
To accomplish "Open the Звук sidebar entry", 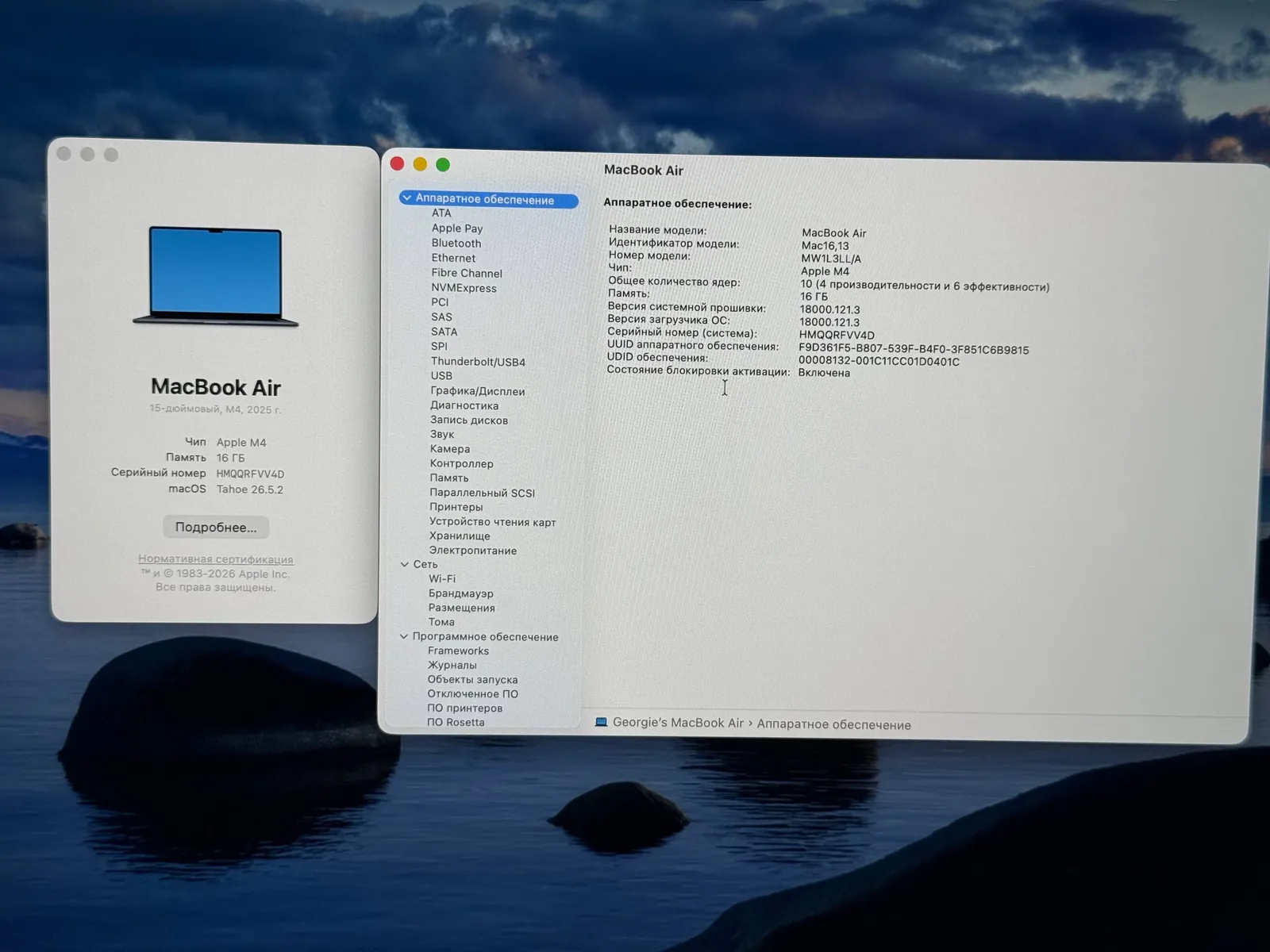I will coord(442,435).
